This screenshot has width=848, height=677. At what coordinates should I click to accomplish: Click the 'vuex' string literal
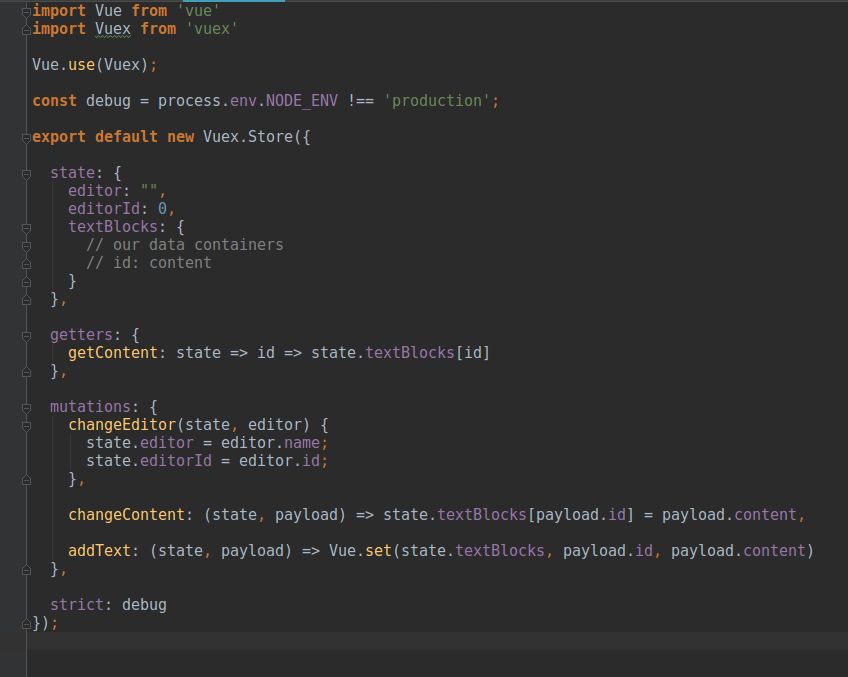(212, 29)
